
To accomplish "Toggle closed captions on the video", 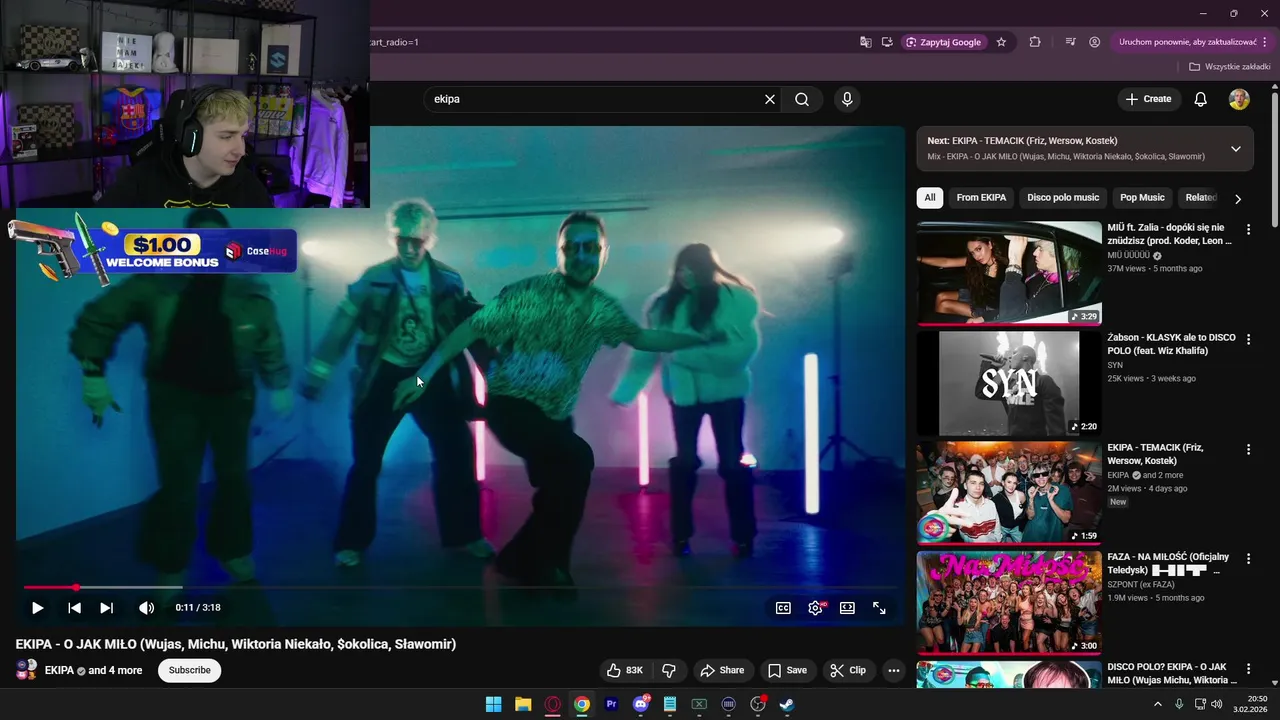I will click(783, 608).
